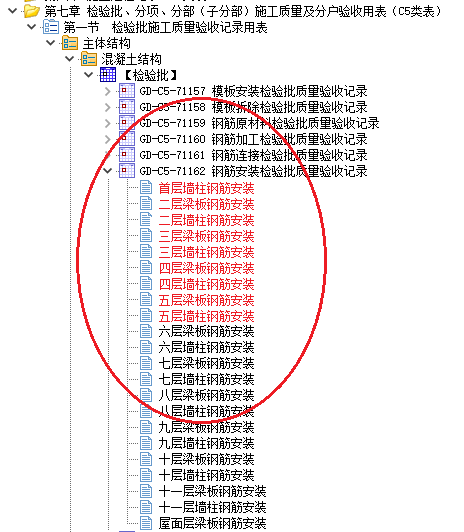The image size is (464, 532).
Task: Click the list icon next to 第一节
Action: 51,27
